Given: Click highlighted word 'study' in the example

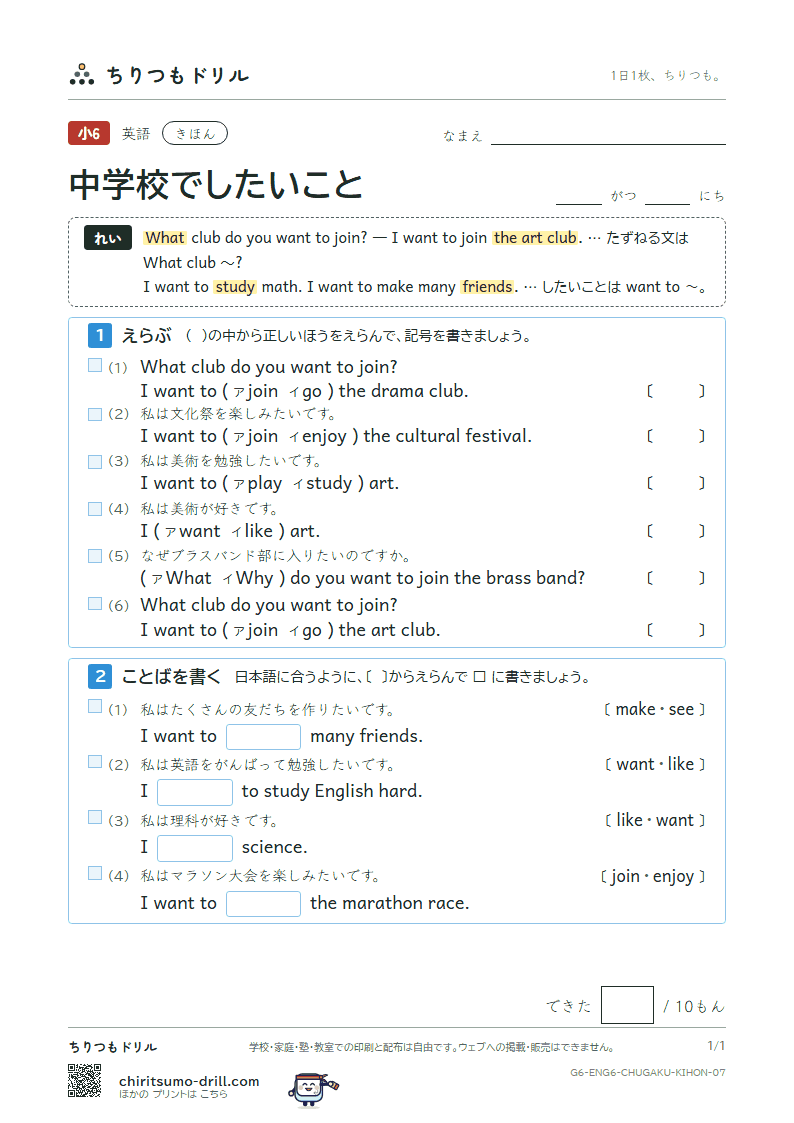Looking at the screenshot, I should coord(235,286).
